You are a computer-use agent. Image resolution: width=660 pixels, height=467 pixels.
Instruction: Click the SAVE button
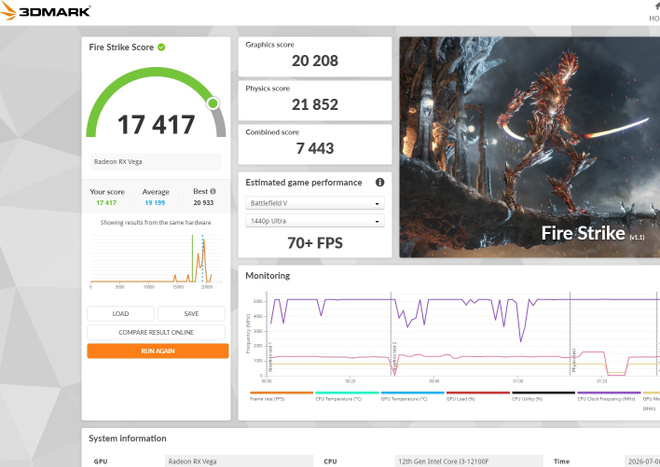(192, 314)
